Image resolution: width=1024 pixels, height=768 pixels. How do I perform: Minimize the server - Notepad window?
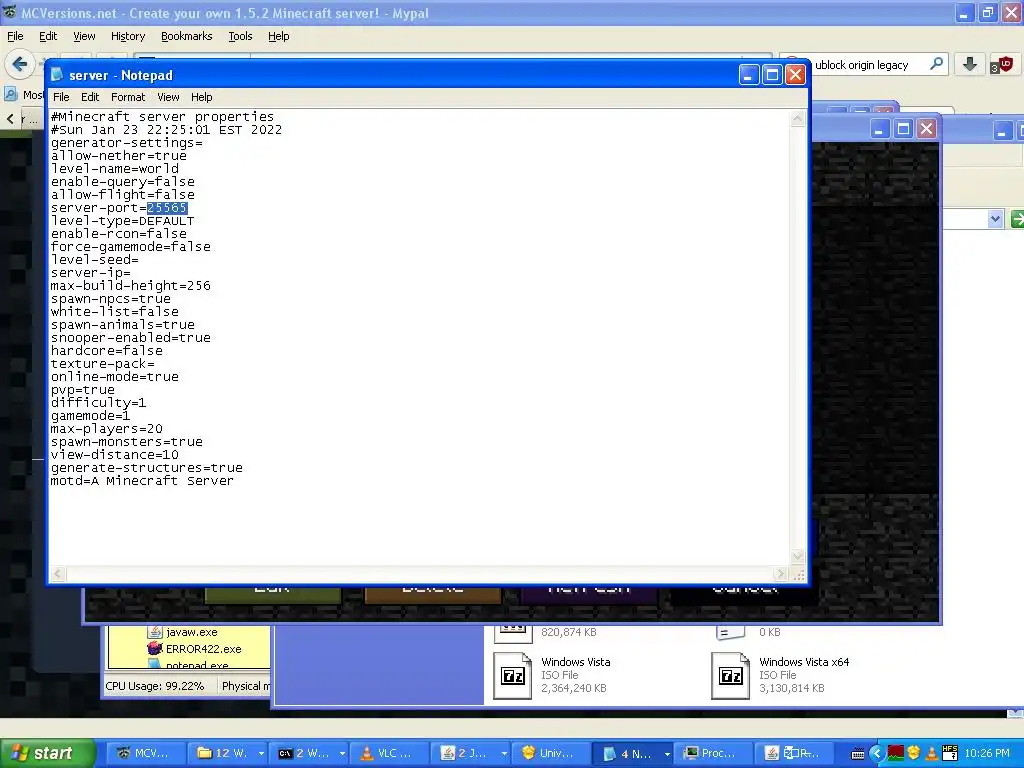748,74
